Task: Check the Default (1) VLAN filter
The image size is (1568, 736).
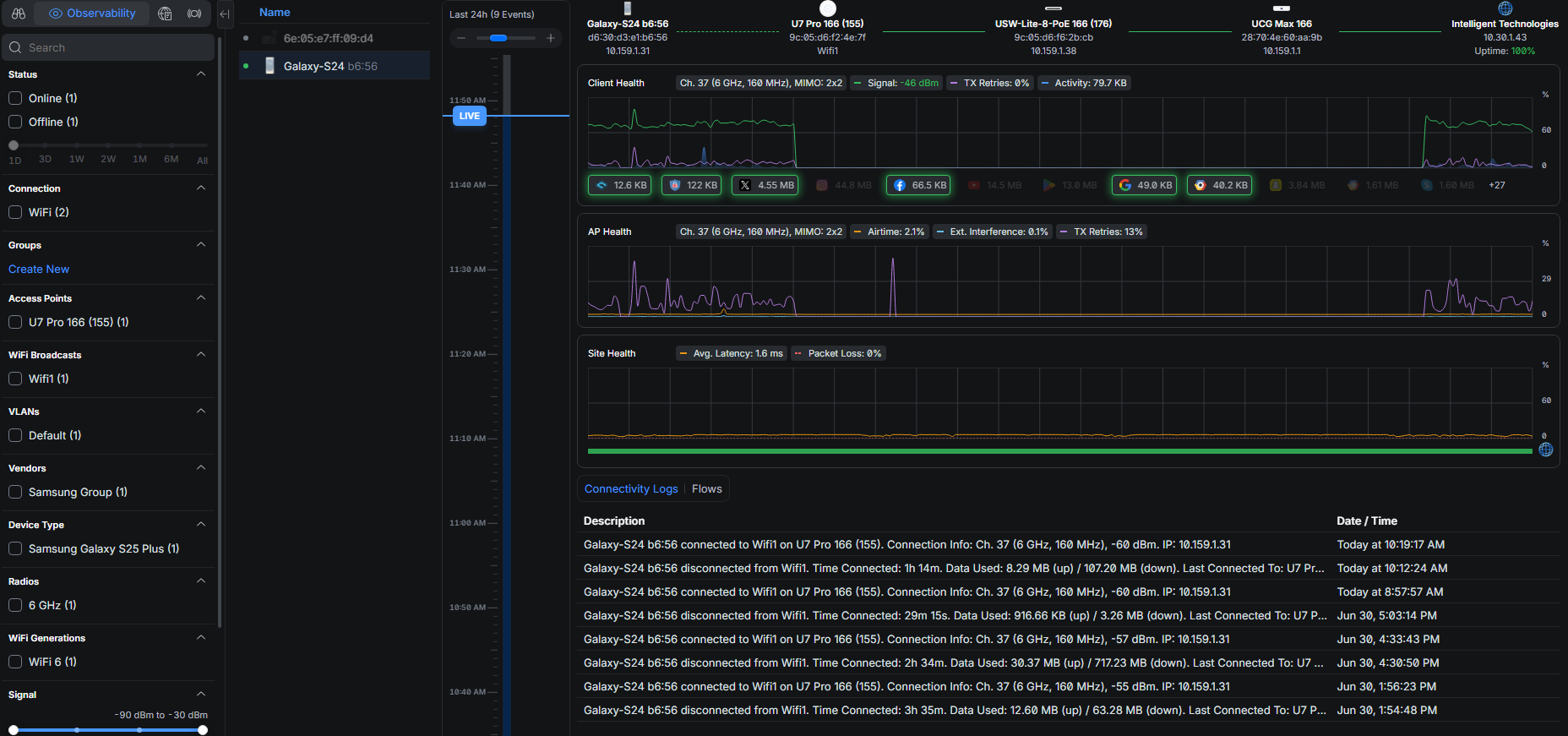Action: pos(15,435)
